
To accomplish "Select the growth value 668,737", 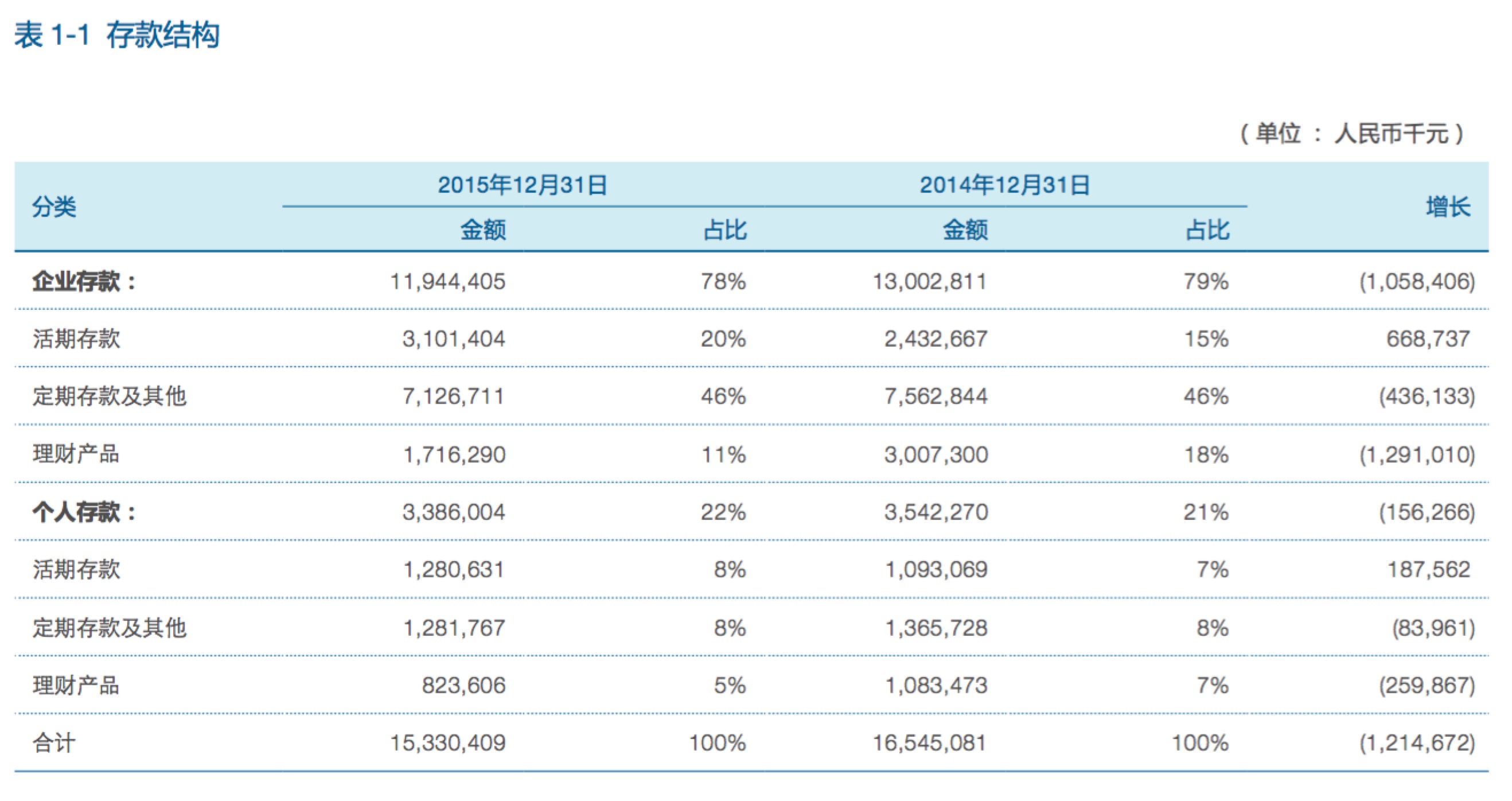I will point(1428,339).
